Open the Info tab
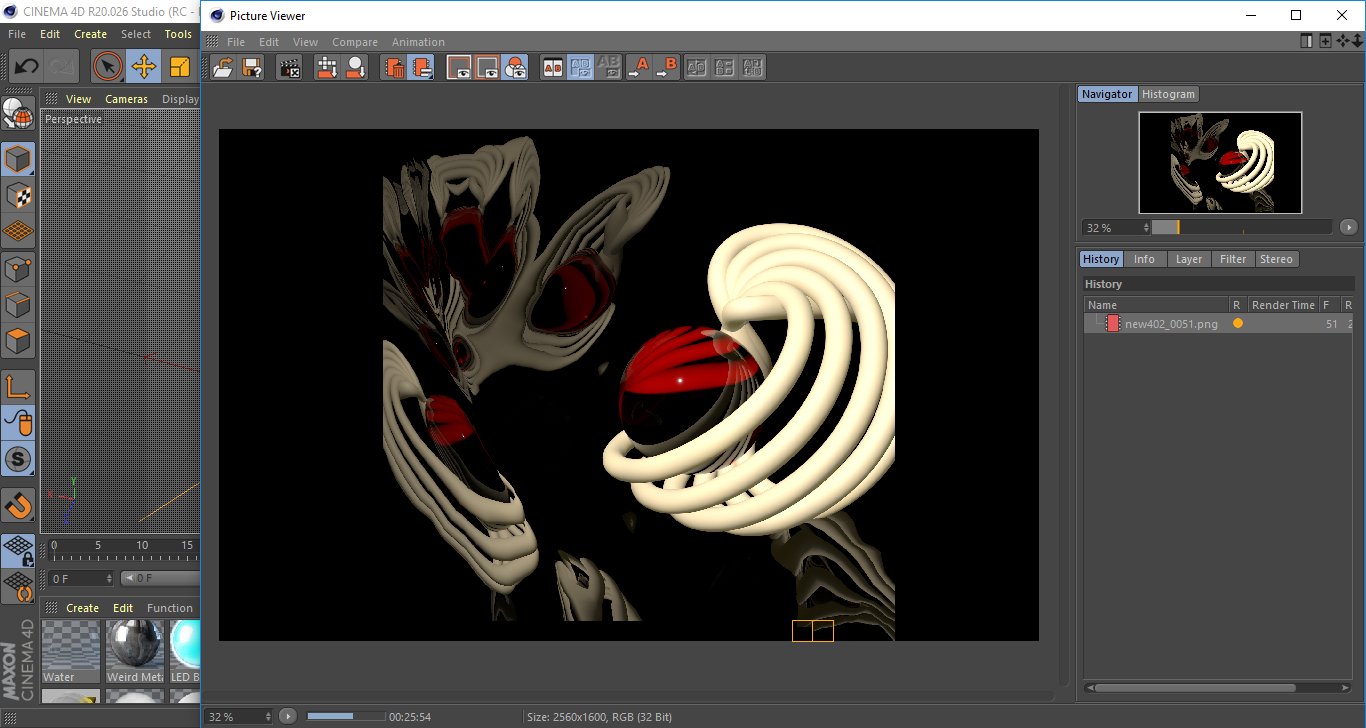 pyautogui.click(x=1144, y=259)
